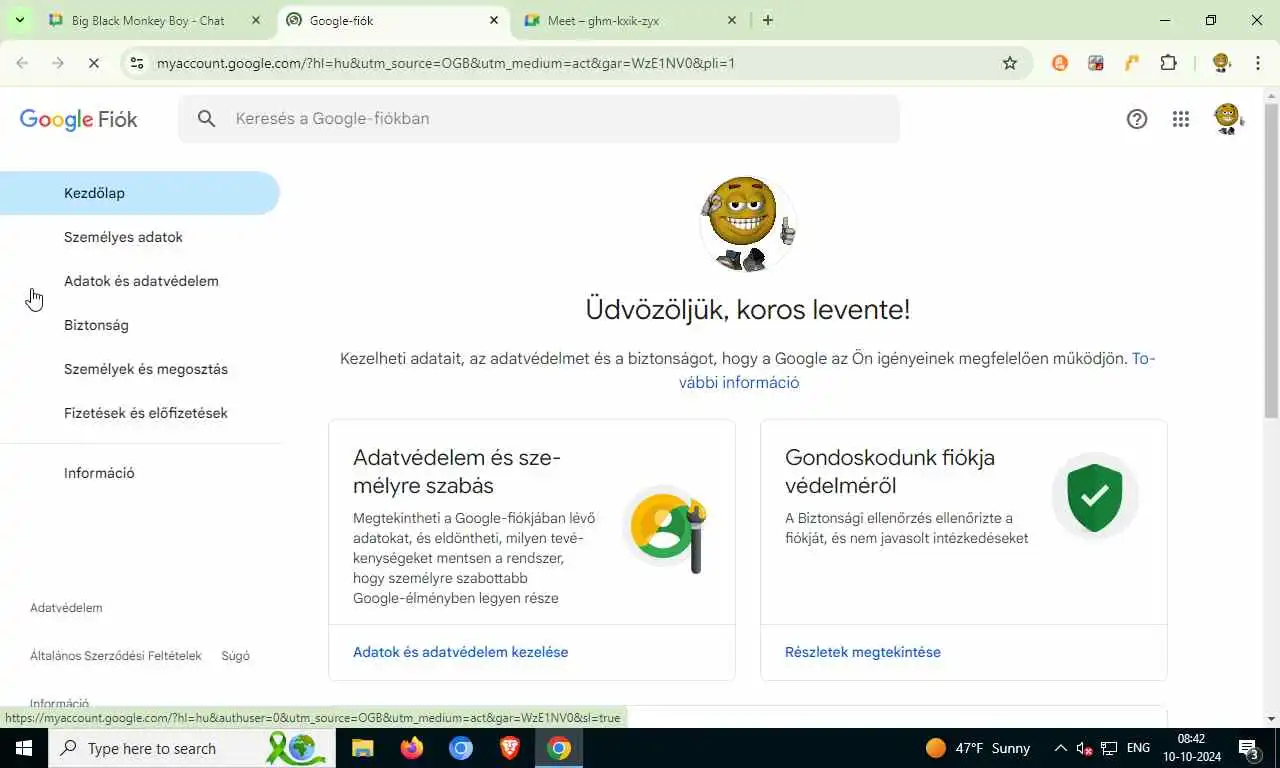
Task: Open a new browser tab
Action: coord(768,20)
